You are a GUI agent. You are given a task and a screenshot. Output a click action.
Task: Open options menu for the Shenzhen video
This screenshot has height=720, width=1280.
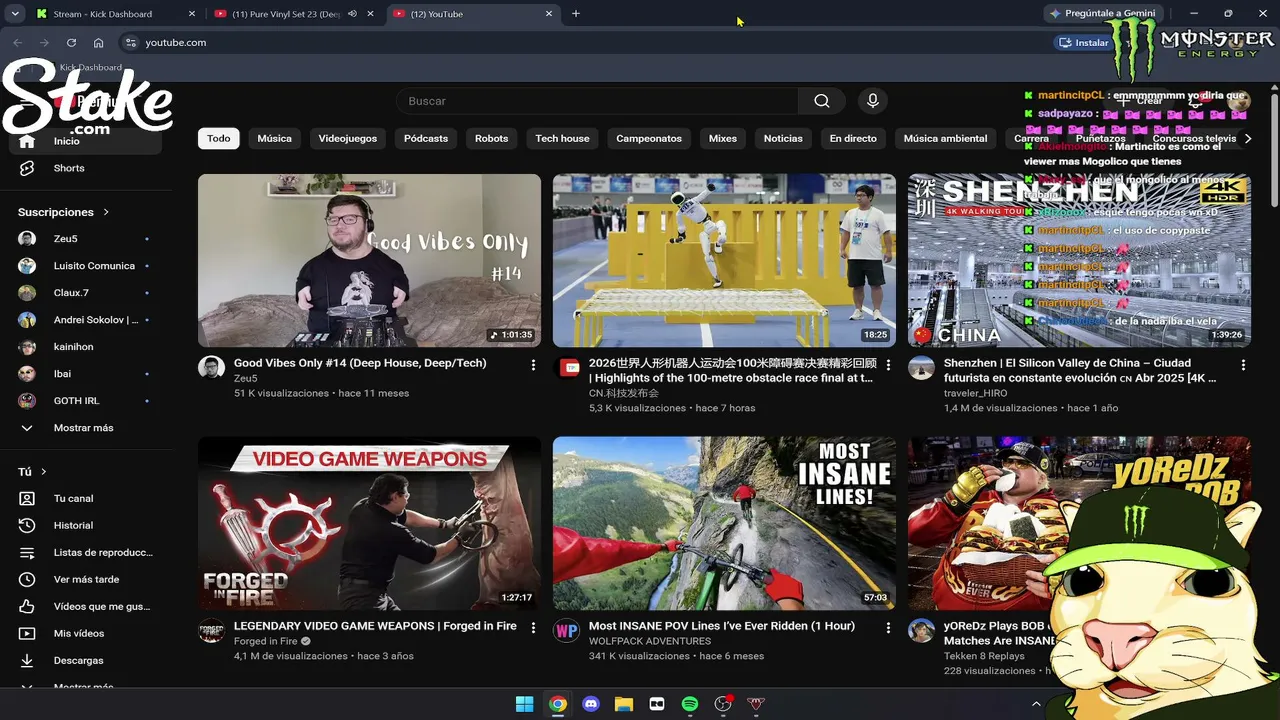[1243, 365]
